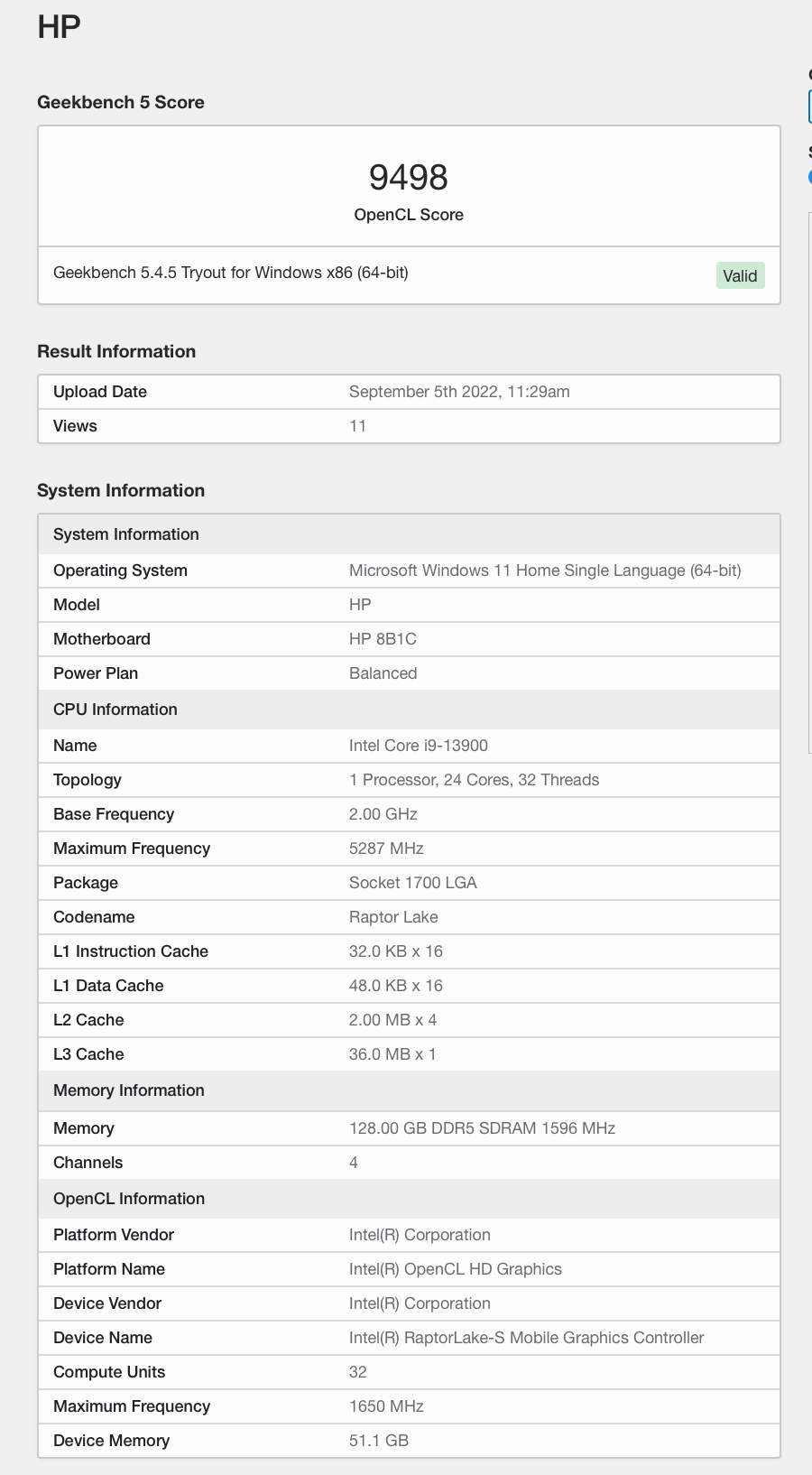Click the Views count of 11

[358, 426]
